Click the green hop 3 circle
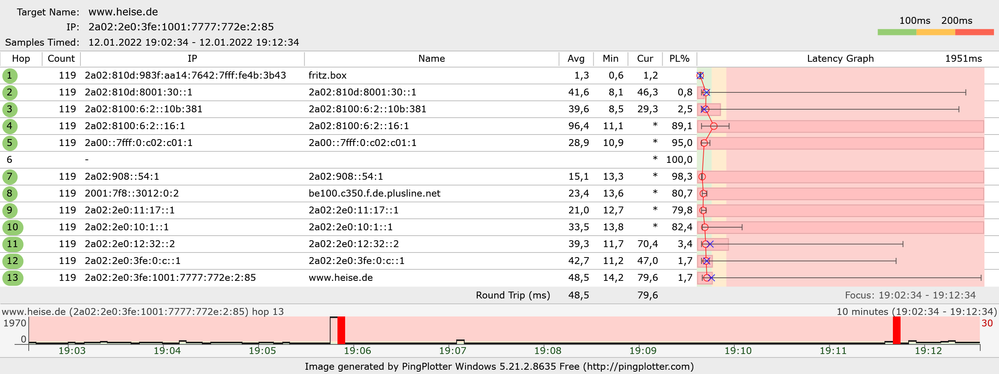The height and width of the screenshot is (374, 999). 10,109
